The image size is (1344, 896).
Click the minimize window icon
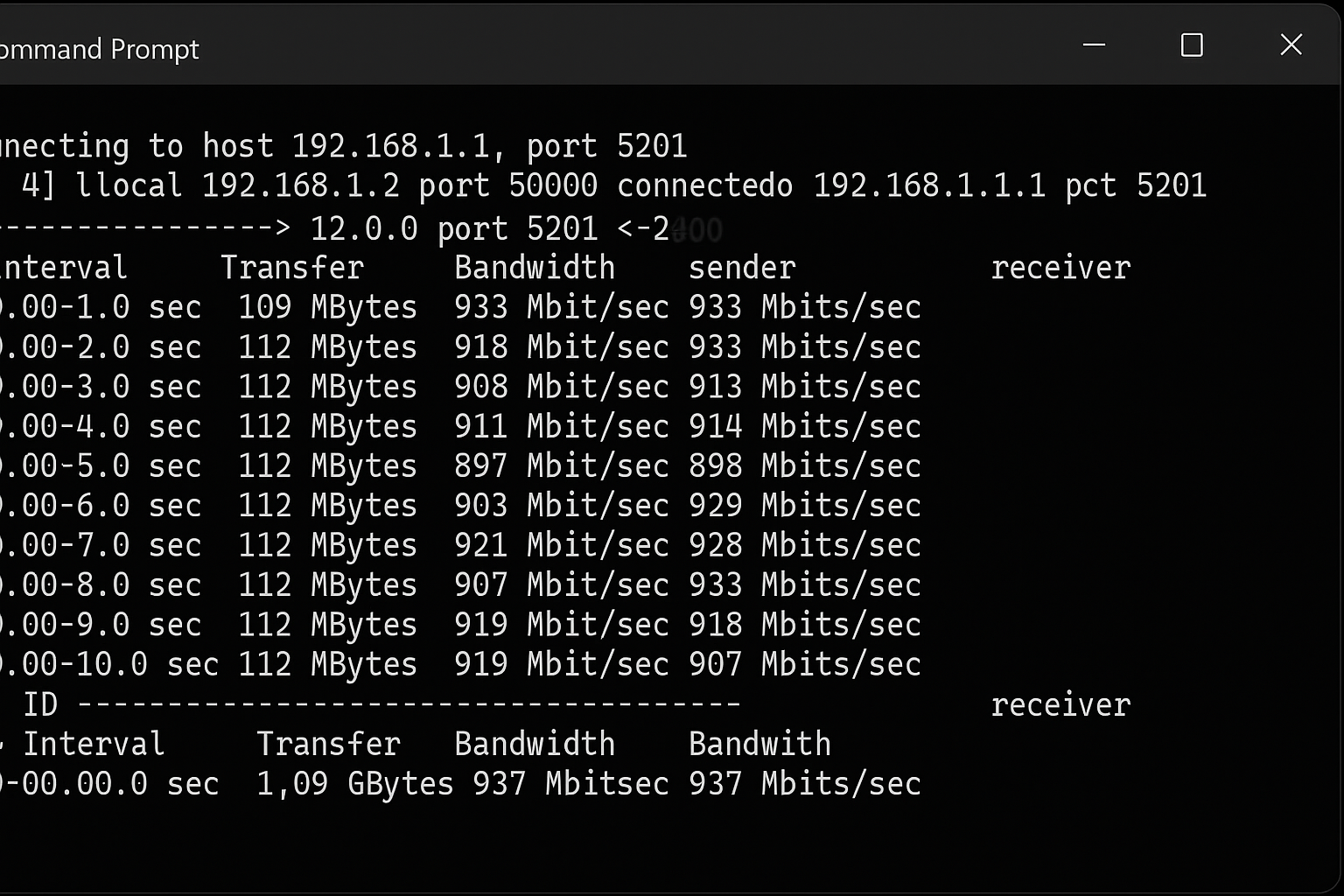click(1093, 45)
